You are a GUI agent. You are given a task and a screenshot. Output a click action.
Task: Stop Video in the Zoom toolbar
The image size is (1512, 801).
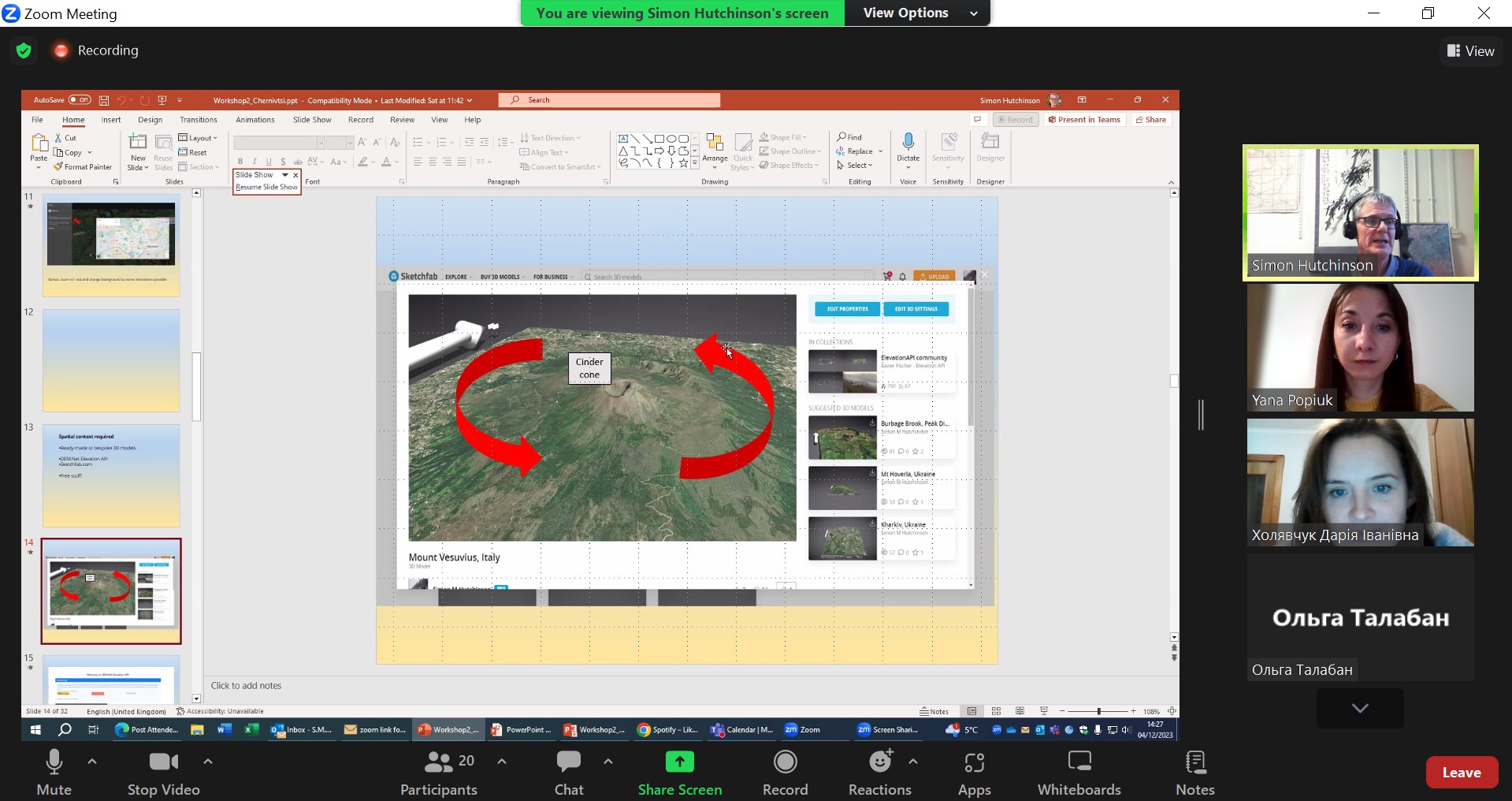[x=163, y=773]
